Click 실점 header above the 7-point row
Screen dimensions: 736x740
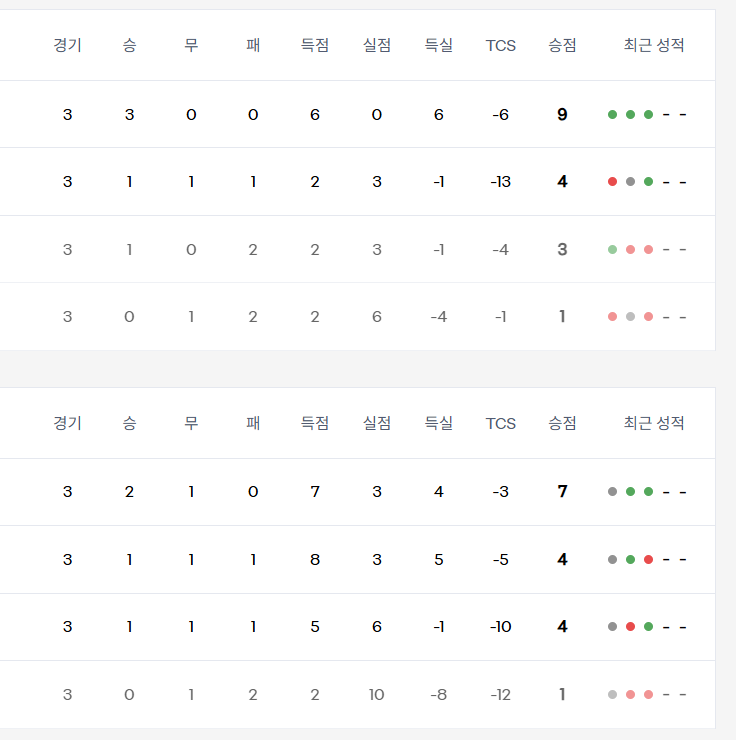coord(376,423)
